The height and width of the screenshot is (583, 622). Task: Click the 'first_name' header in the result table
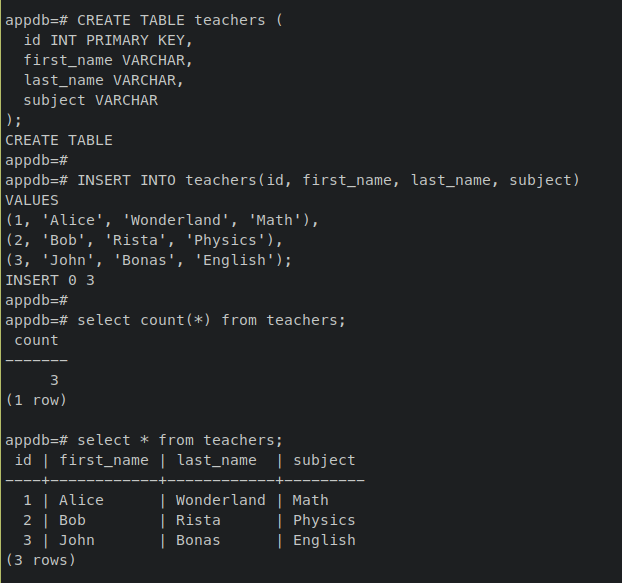pos(104,460)
